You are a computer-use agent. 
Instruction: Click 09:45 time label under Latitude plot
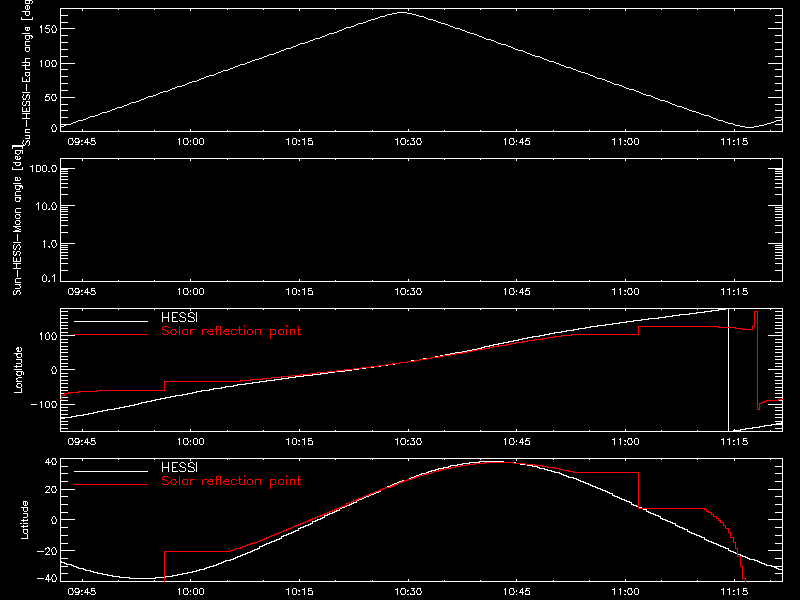[82, 592]
